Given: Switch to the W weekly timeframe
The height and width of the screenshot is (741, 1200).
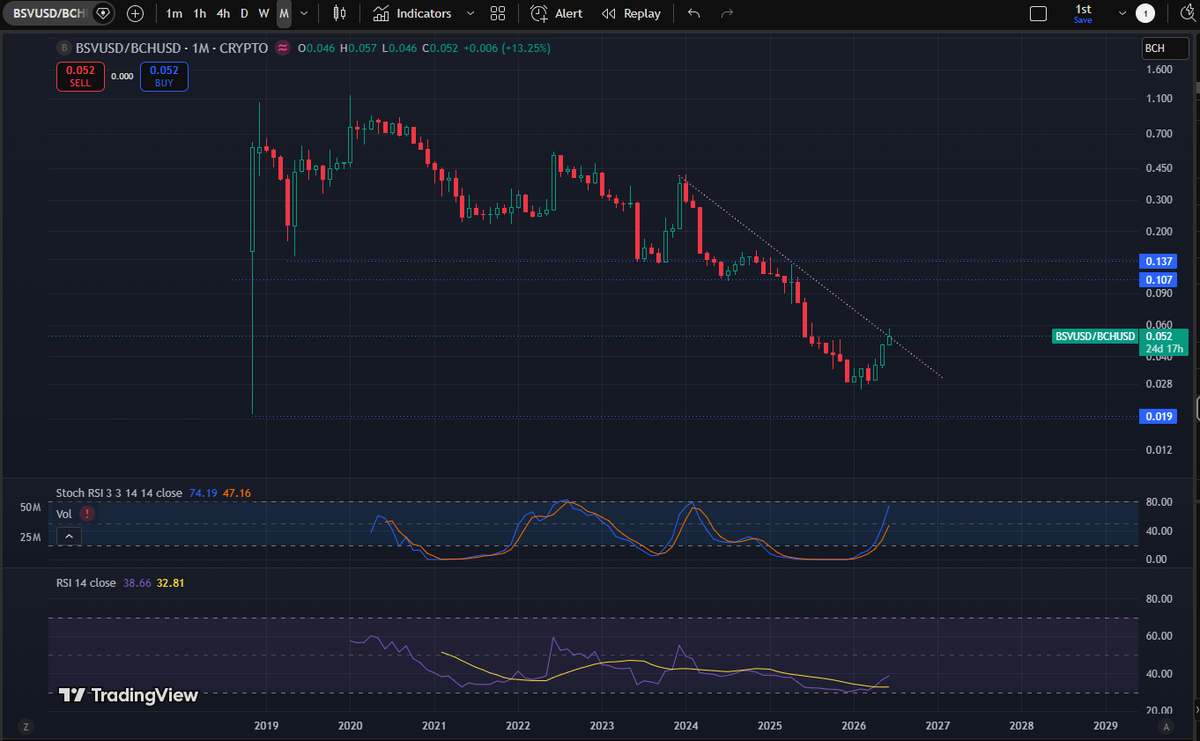Looking at the screenshot, I should [x=264, y=14].
